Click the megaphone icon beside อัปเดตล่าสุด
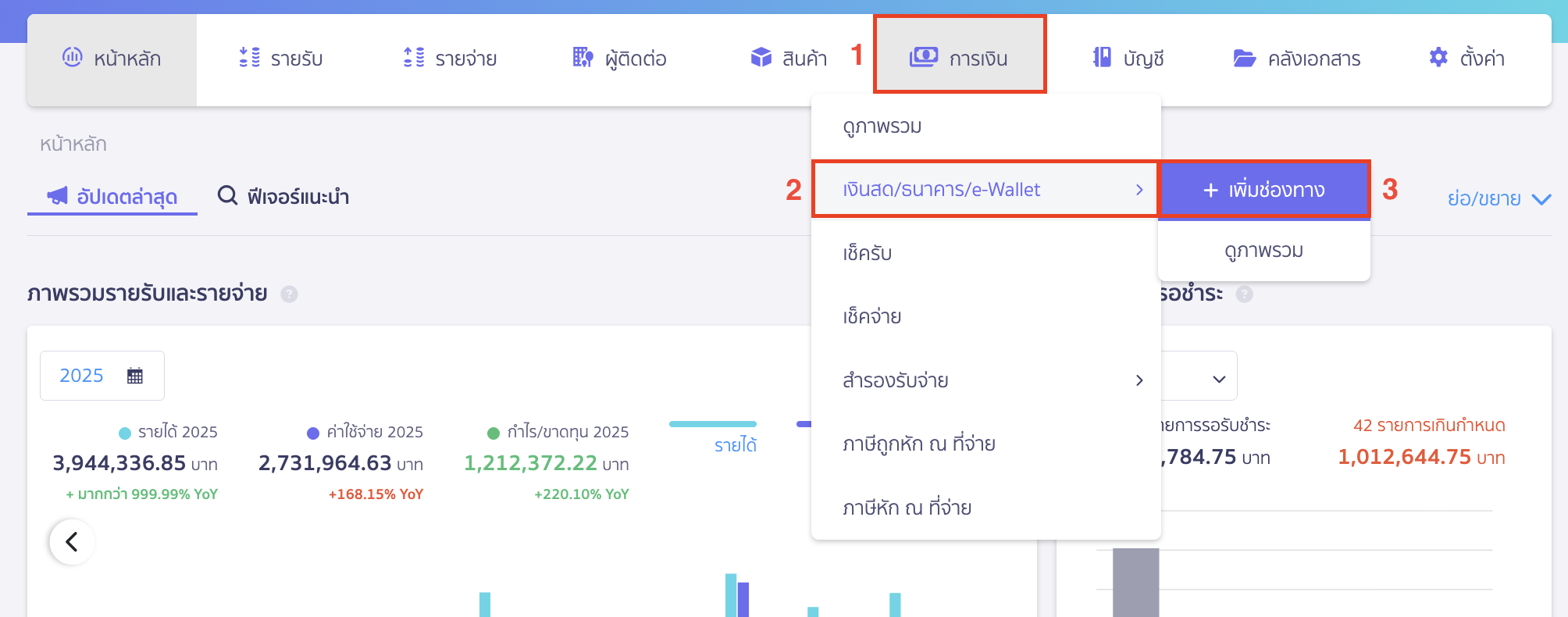Screen dimensions: 1568x617 (57, 195)
